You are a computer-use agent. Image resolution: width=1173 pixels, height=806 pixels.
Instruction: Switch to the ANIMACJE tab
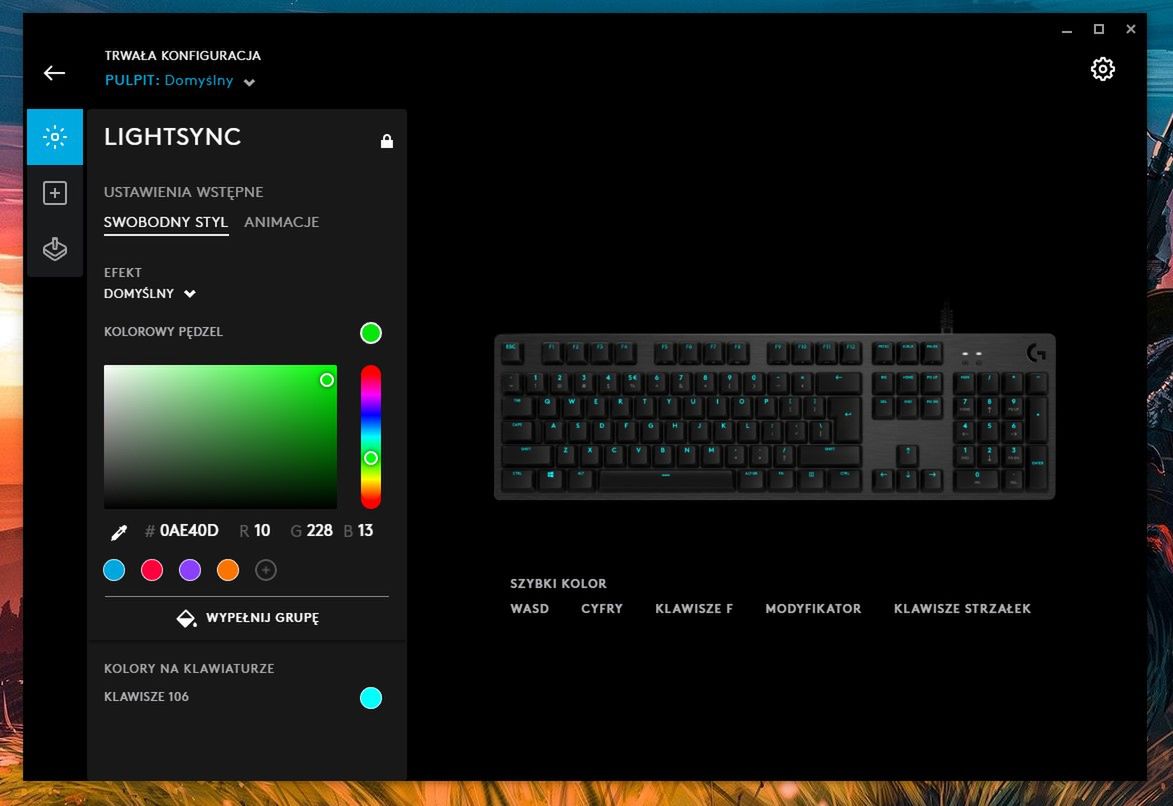(x=281, y=222)
